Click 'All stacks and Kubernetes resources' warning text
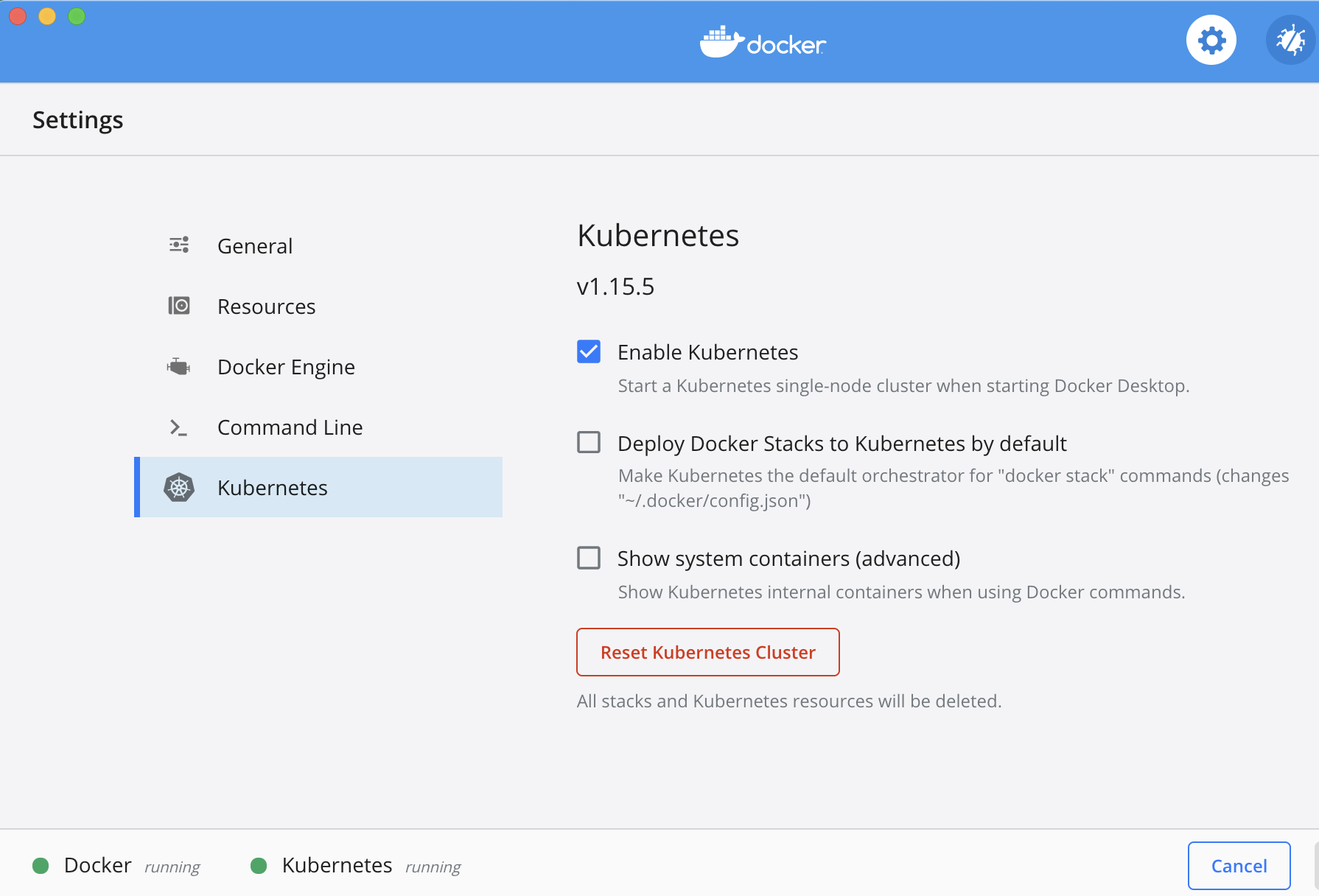This screenshot has width=1319, height=896. pos(789,701)
